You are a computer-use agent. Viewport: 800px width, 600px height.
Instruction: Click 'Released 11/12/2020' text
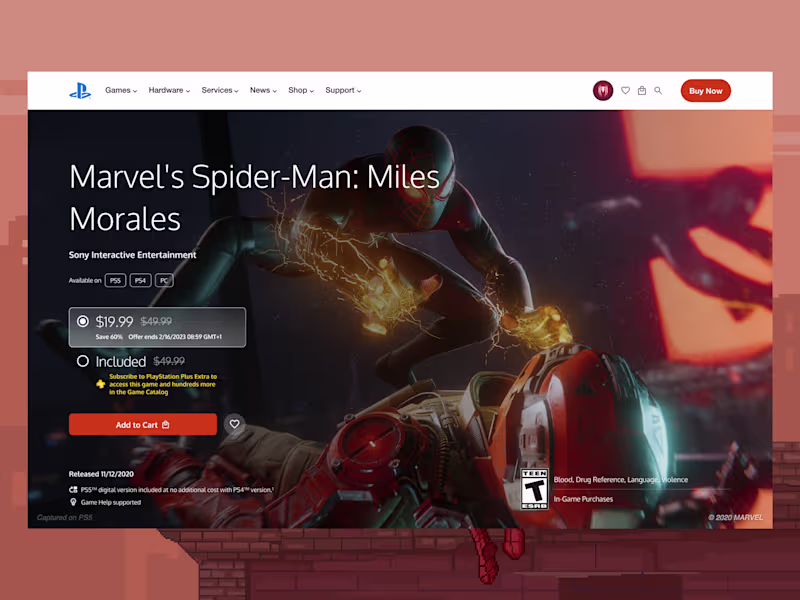(x=101, y=474)
